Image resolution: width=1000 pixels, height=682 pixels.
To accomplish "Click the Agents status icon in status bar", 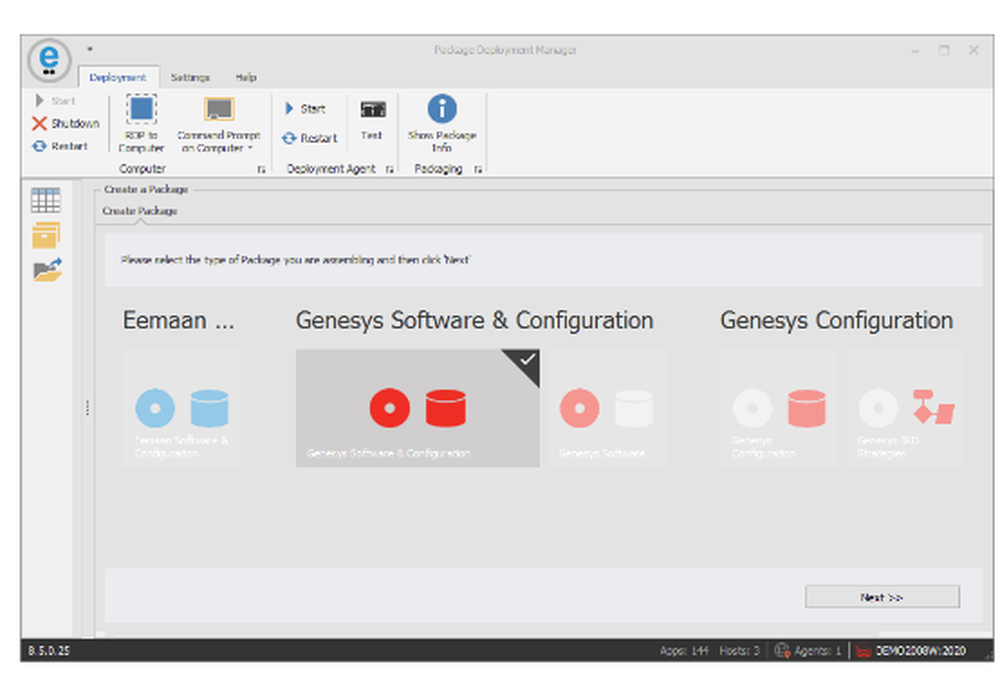I will coord(781,649).
